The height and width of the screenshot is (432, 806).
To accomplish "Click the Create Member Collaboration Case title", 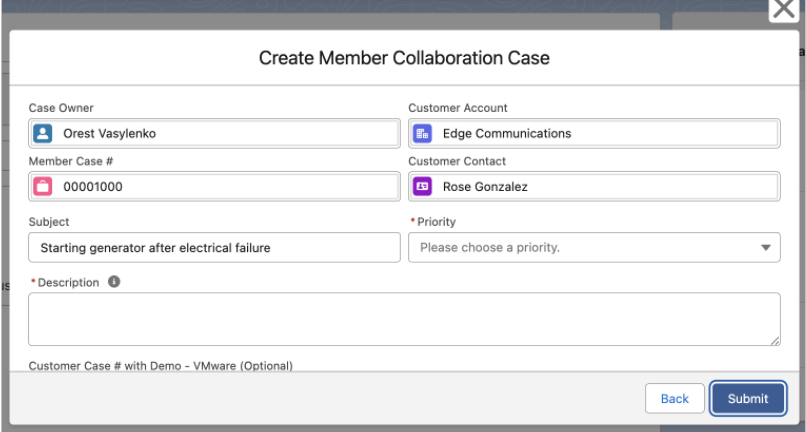I will (x=404, y=59).
